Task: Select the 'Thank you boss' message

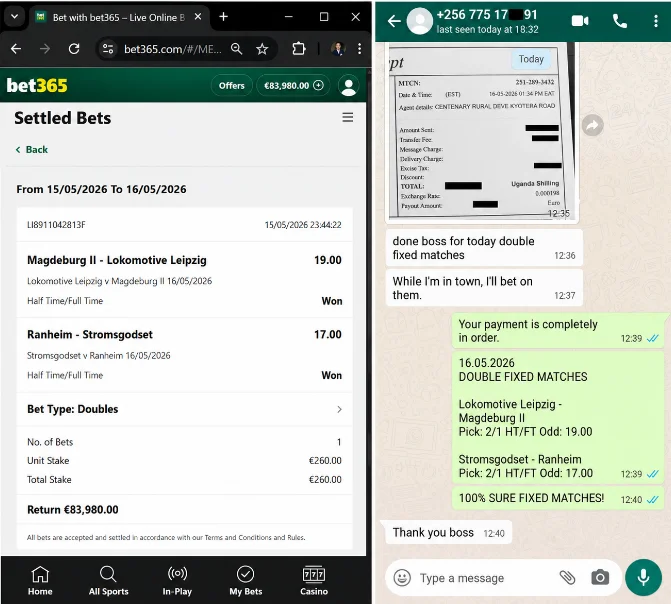Action: coord(448,533)
